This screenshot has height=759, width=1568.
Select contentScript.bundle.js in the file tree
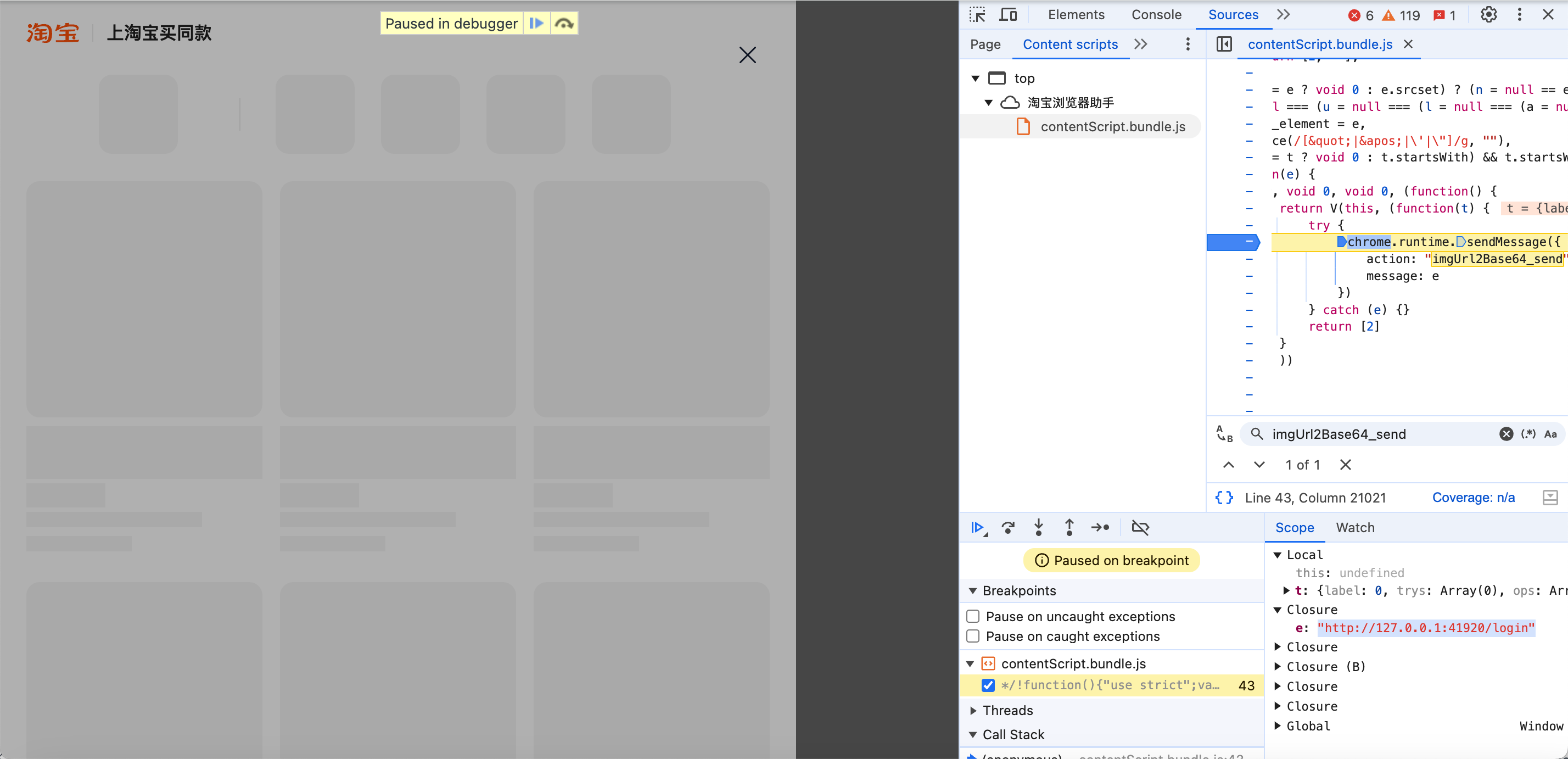coord(1113,127)
